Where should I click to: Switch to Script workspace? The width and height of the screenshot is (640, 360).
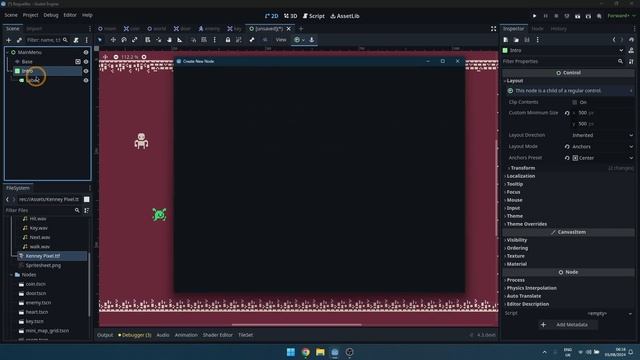click(x=313, y=16)
